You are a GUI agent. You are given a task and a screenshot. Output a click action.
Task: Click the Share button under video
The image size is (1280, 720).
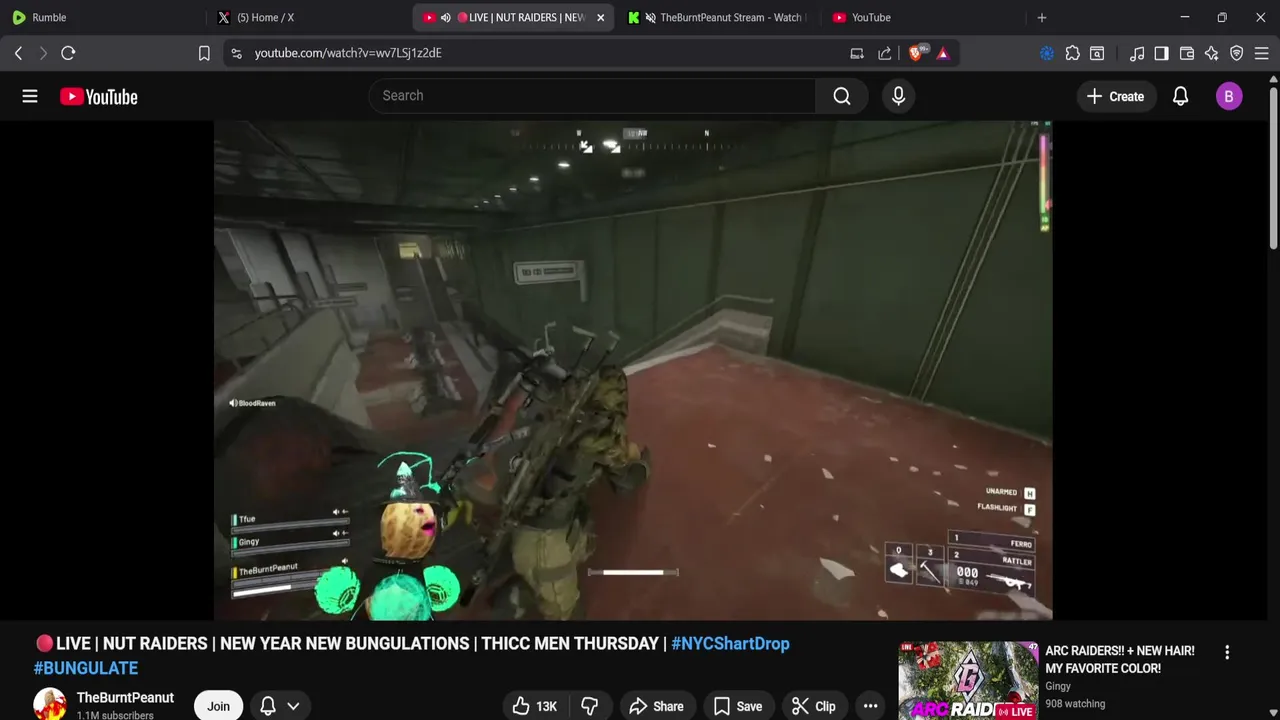pyautogui.click(x=656, y=706)
